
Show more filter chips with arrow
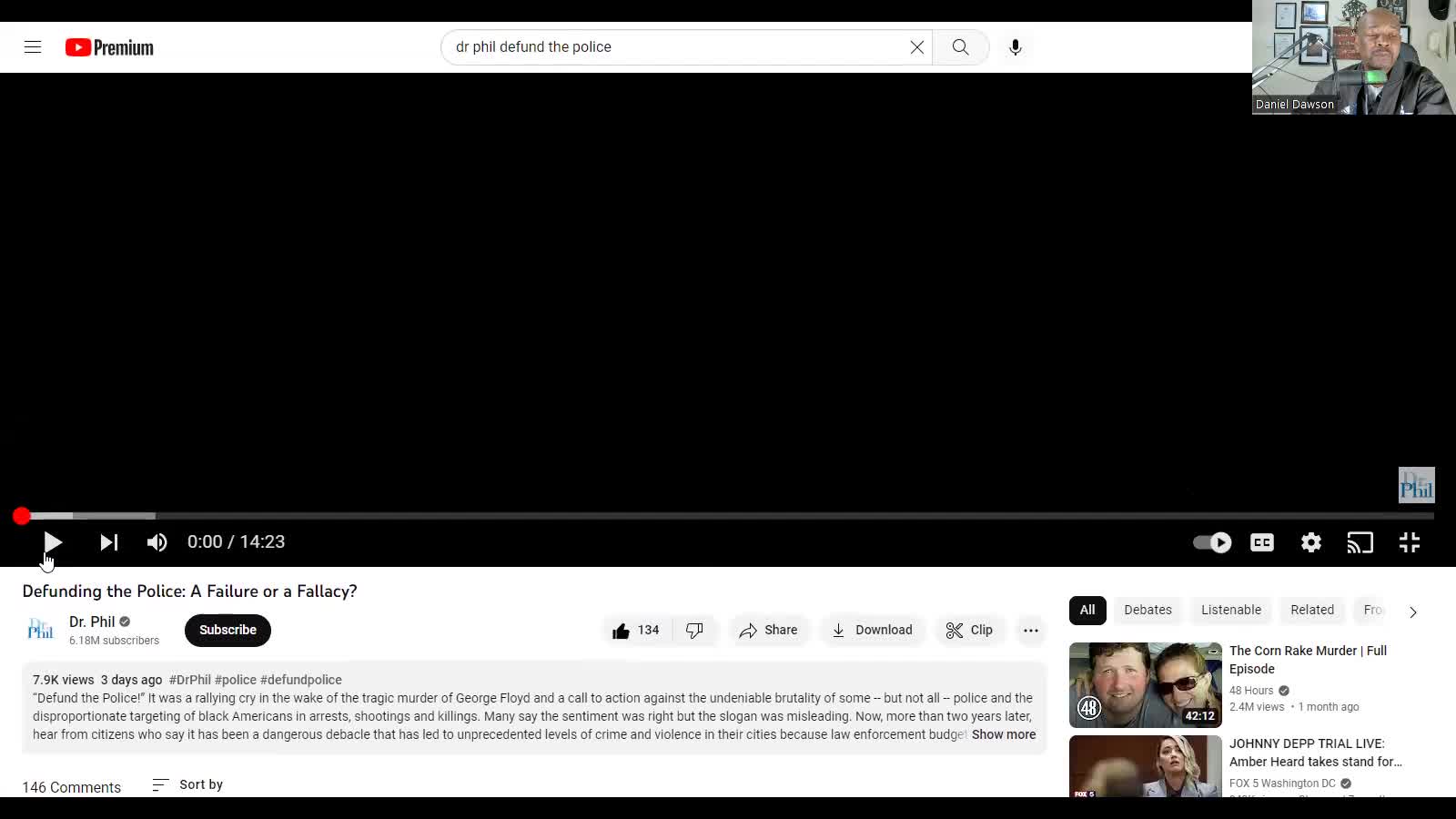1413,612
